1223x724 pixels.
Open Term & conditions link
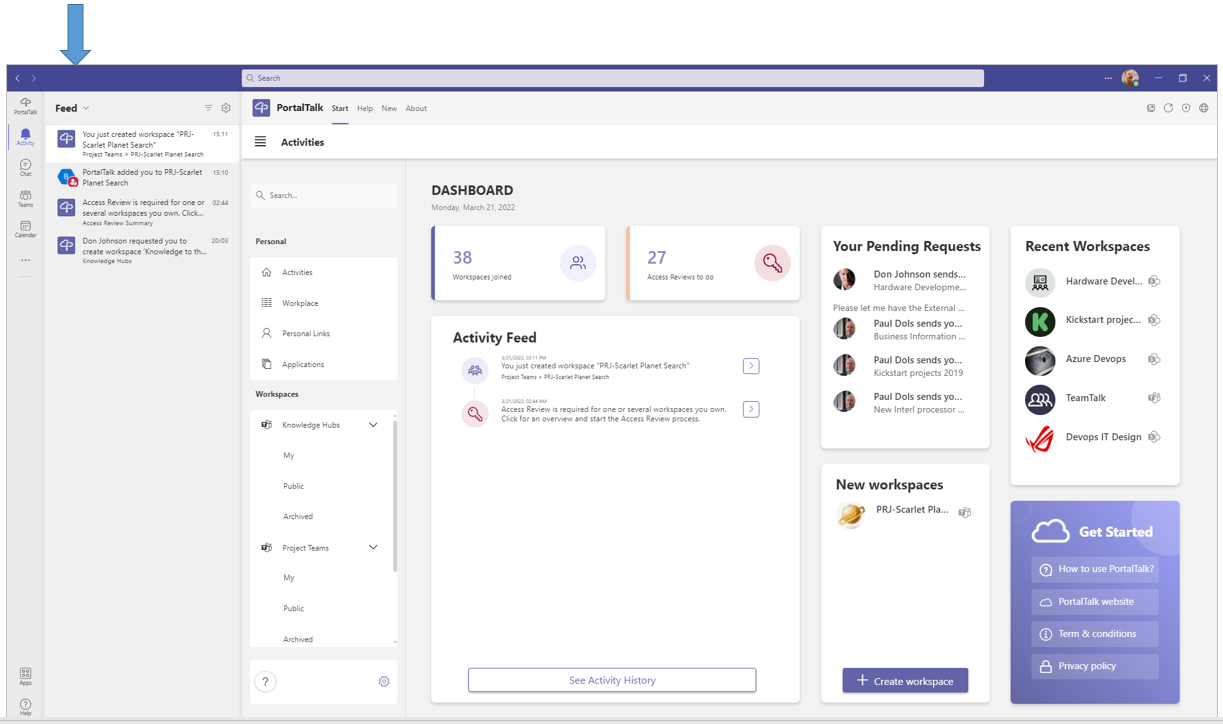pyautogui.click(x=1095, y=634)
